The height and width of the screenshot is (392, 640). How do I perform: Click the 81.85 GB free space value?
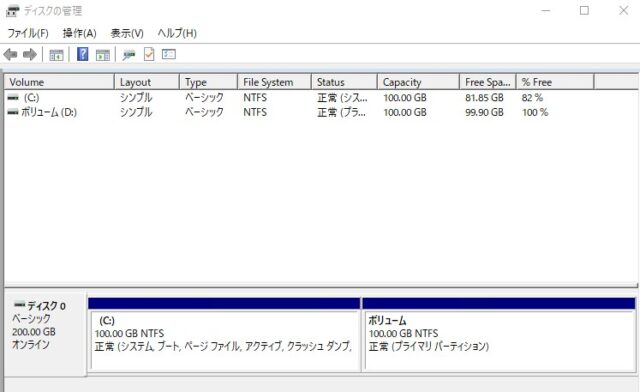pyautogui.click(x=484, y=98)
